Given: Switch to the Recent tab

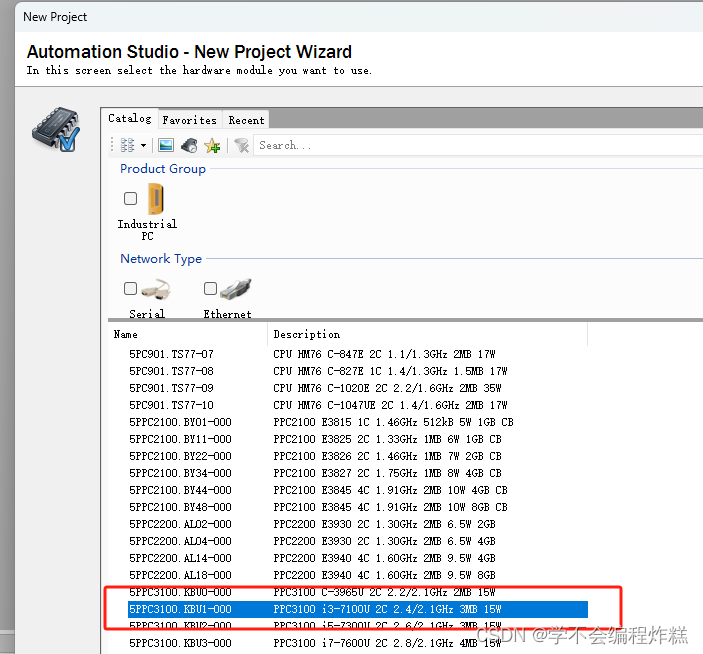Looking at the screenshot, I should pyautogui.click(x=246, y=120).
